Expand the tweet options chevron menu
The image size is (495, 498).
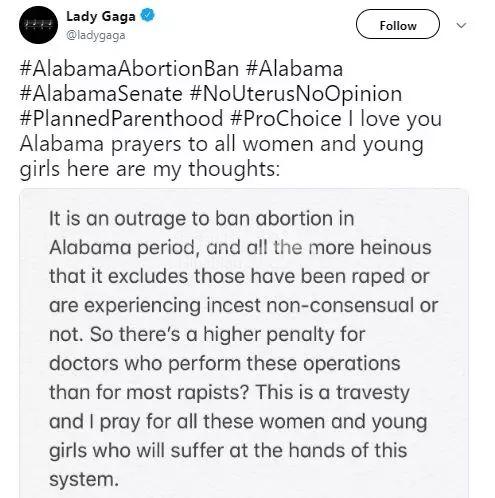tap(461, 25)
